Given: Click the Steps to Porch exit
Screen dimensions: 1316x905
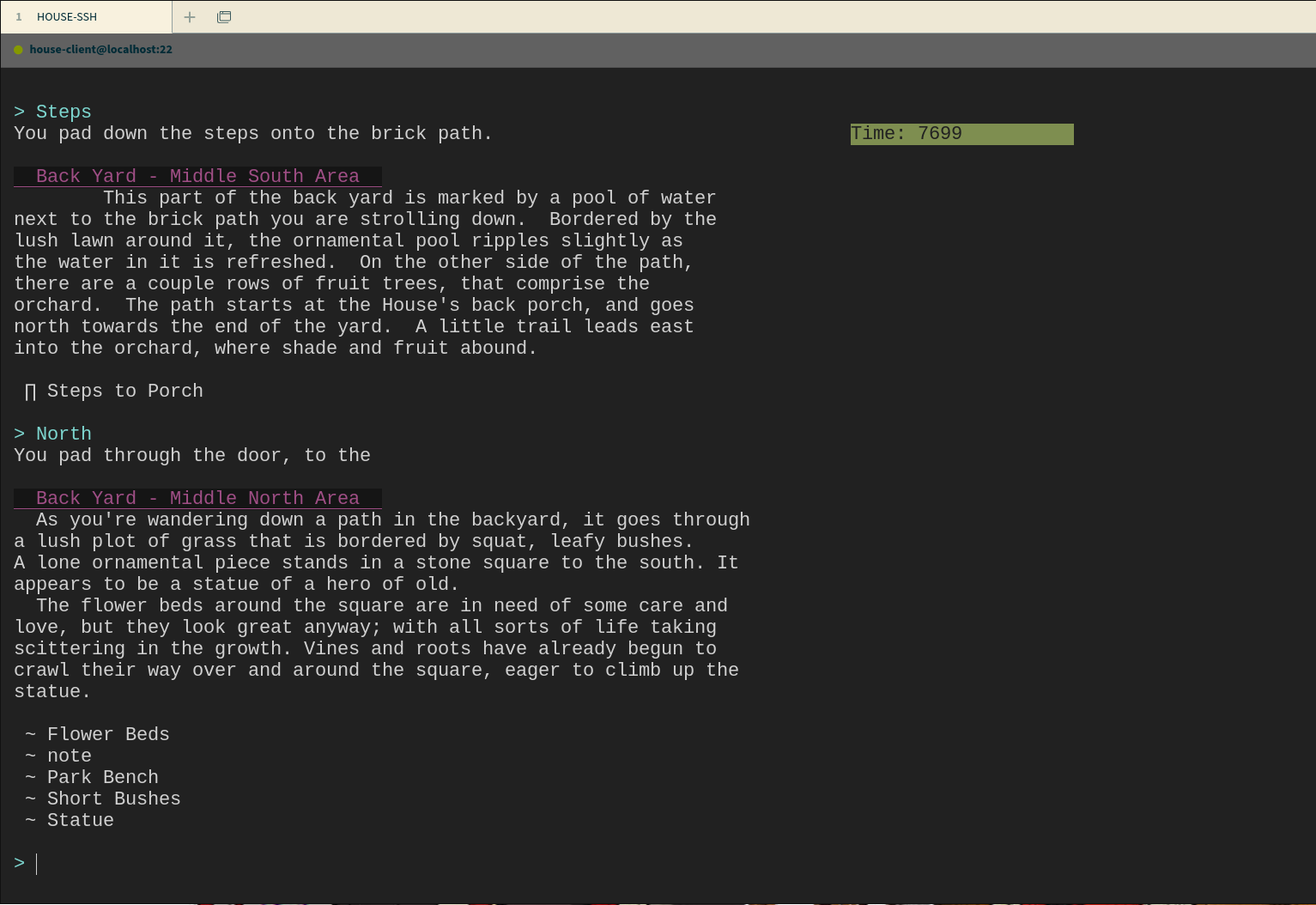Looking at the screenshot, I should (x=124, y=391).
